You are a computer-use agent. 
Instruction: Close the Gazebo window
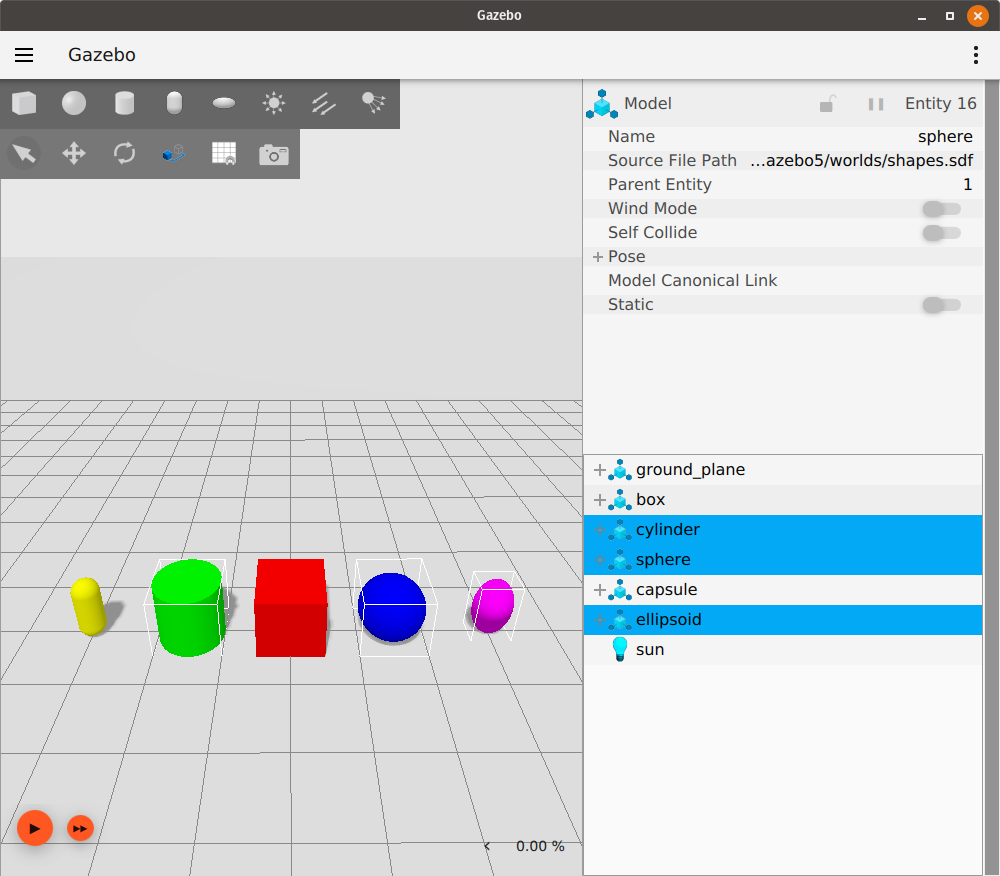(978, 16)
